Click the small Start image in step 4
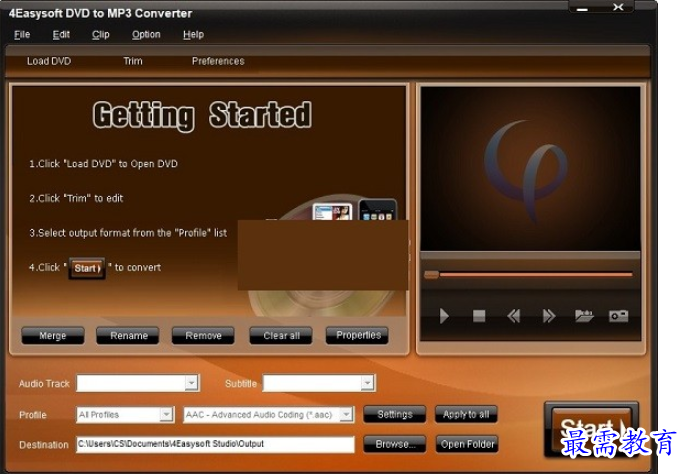The height and width of the screenshot is (474, 685). tap(87, 268)
